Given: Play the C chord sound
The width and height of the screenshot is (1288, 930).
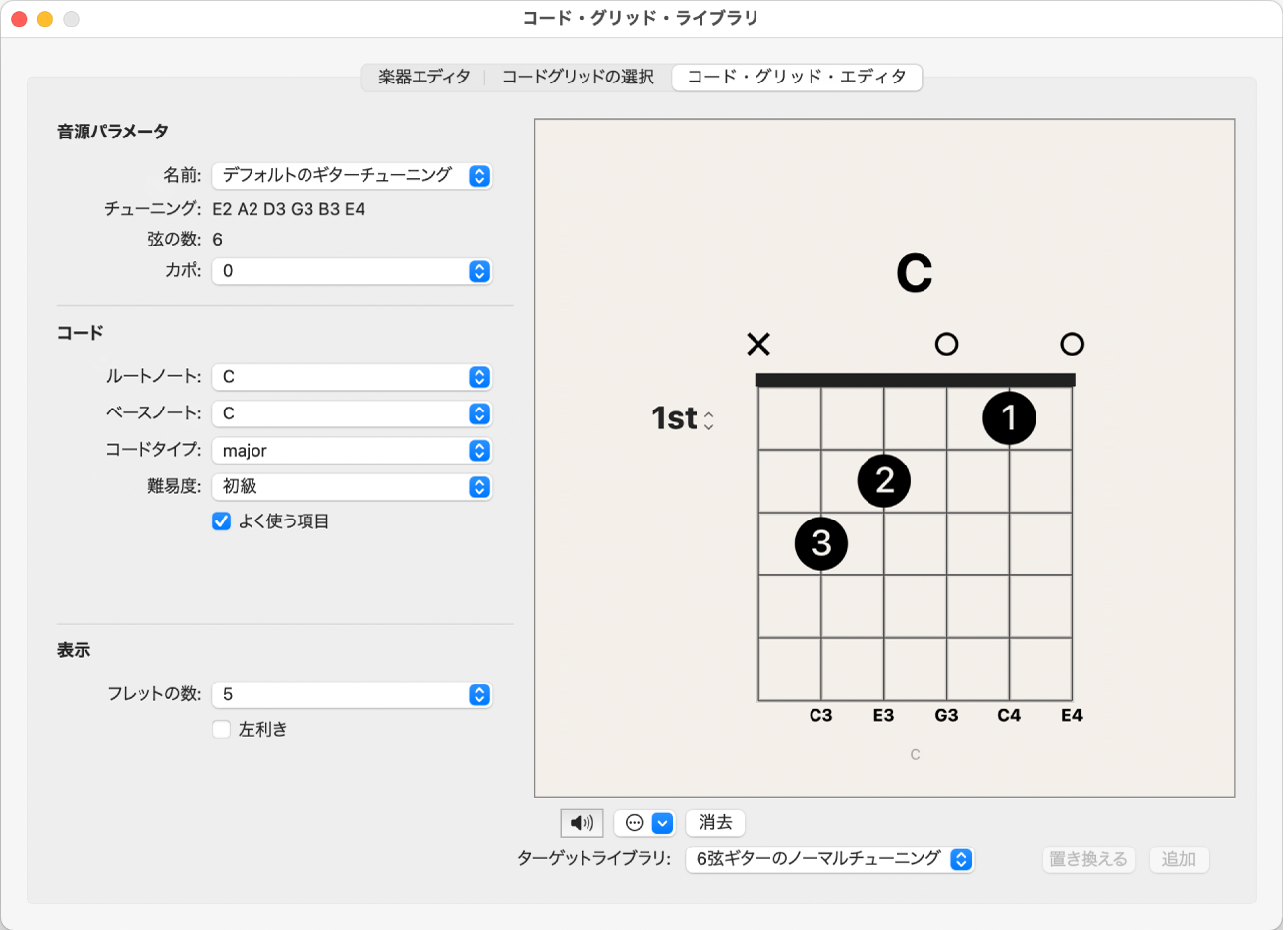Looking at the screenshot, I should [583, 825].
